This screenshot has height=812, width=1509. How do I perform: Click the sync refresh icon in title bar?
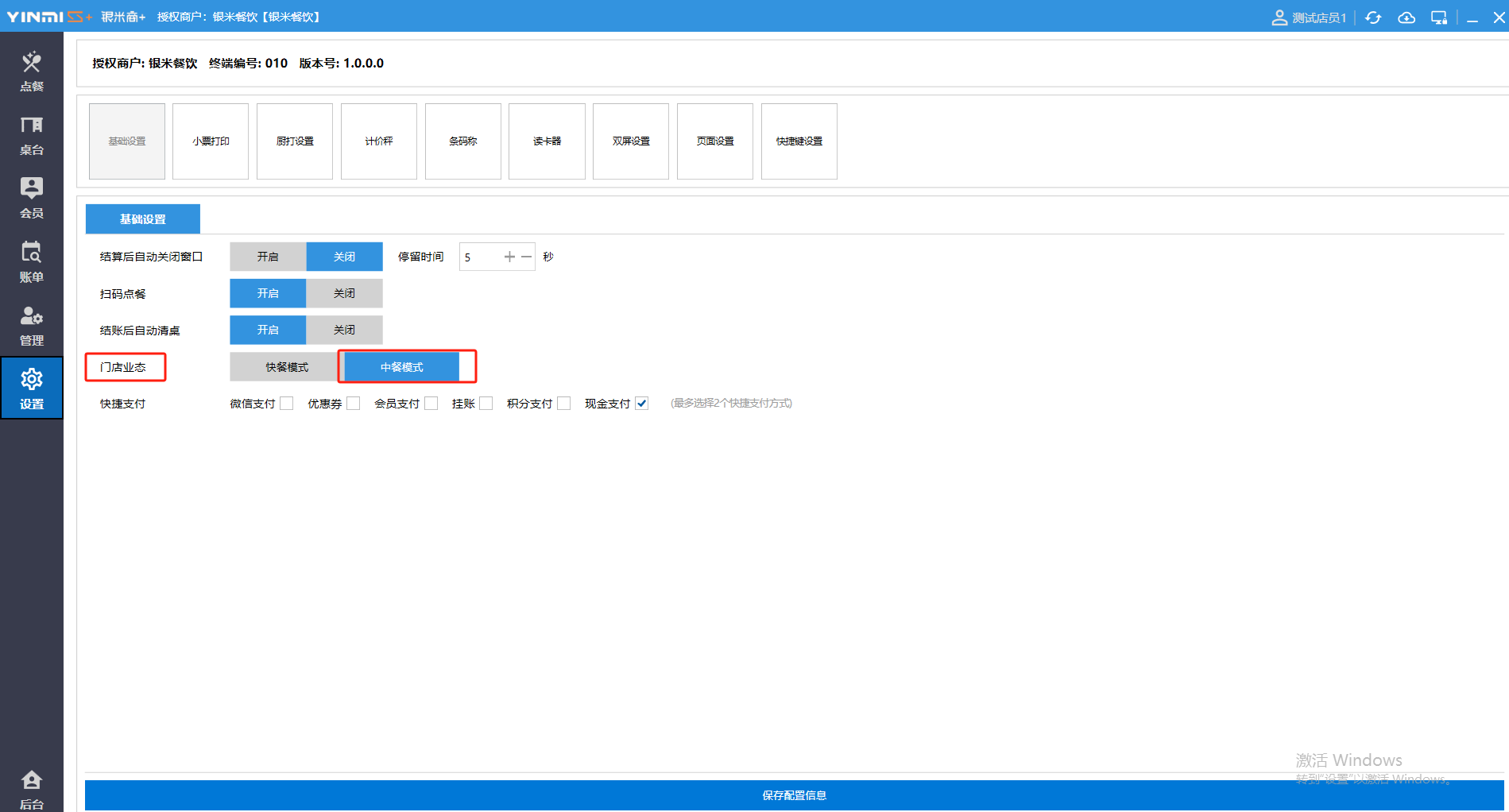pos(1373,17)
